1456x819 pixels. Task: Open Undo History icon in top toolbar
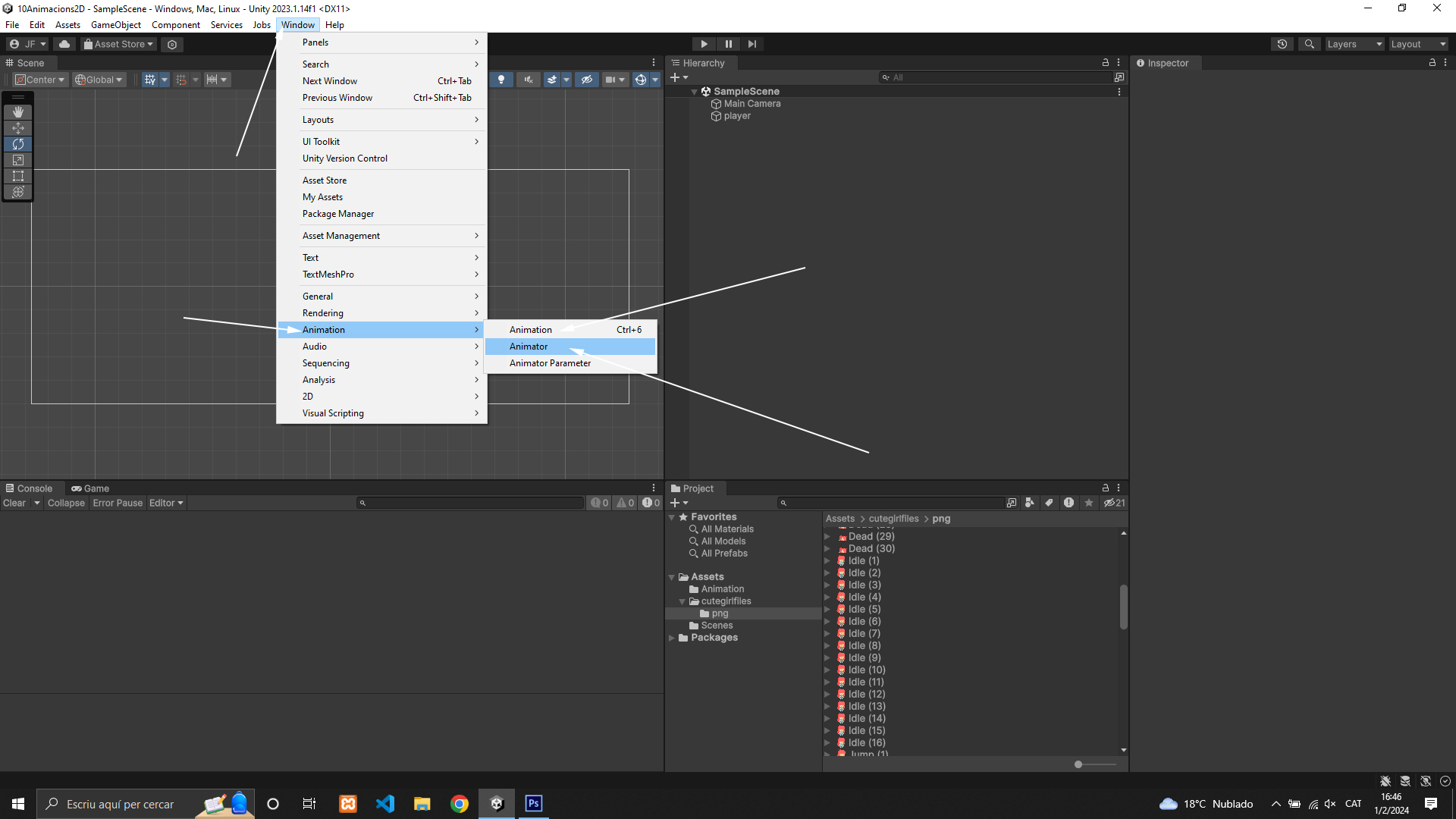click(x=1282, y=44)
